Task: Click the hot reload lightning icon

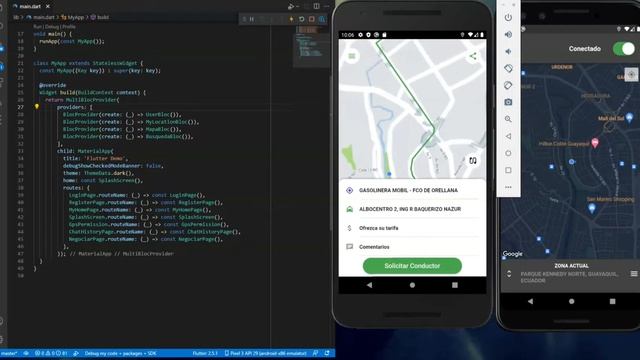Action: click(291, 19)
